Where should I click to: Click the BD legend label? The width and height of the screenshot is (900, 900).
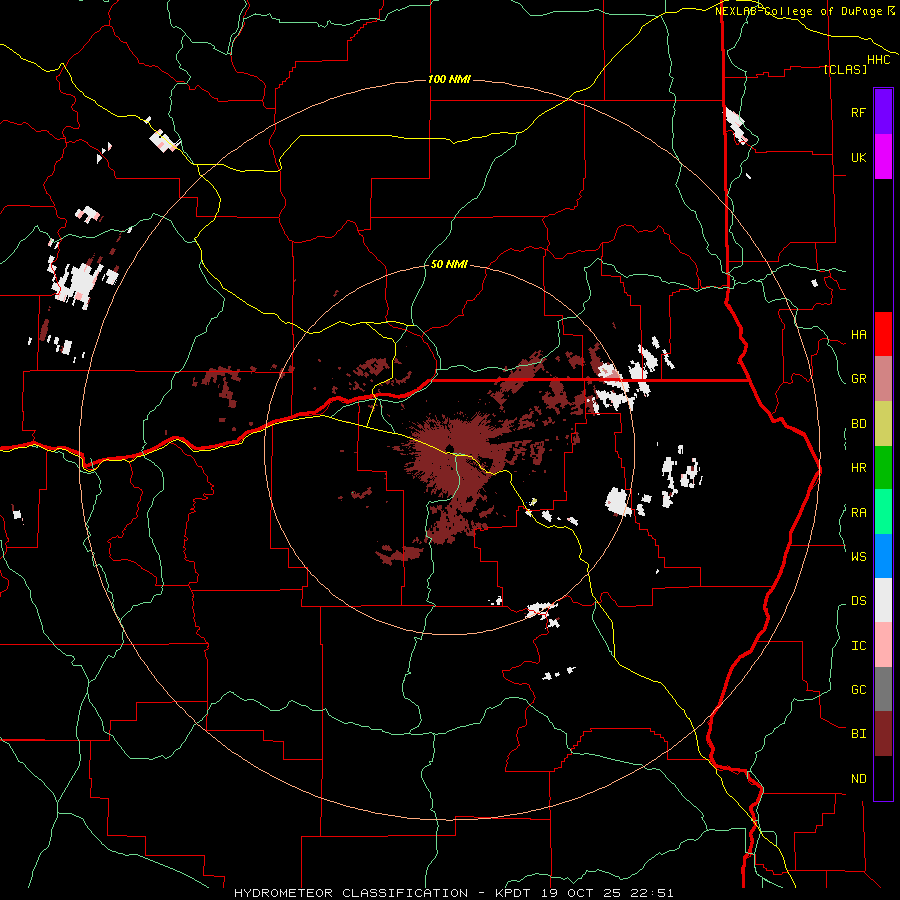tap(858, 424)
